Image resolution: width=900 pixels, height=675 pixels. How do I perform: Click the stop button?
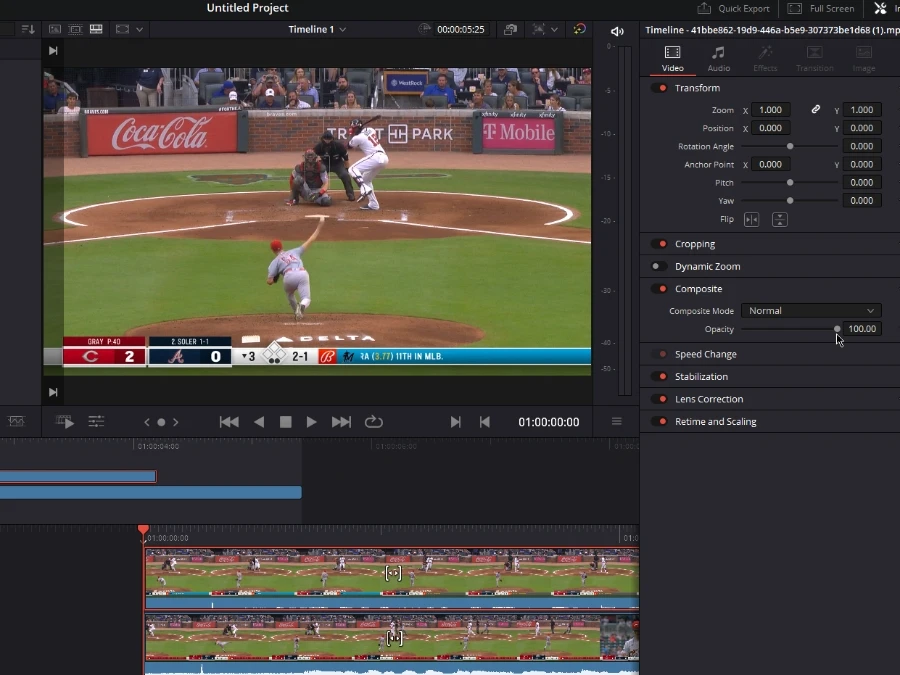point(285,422)
